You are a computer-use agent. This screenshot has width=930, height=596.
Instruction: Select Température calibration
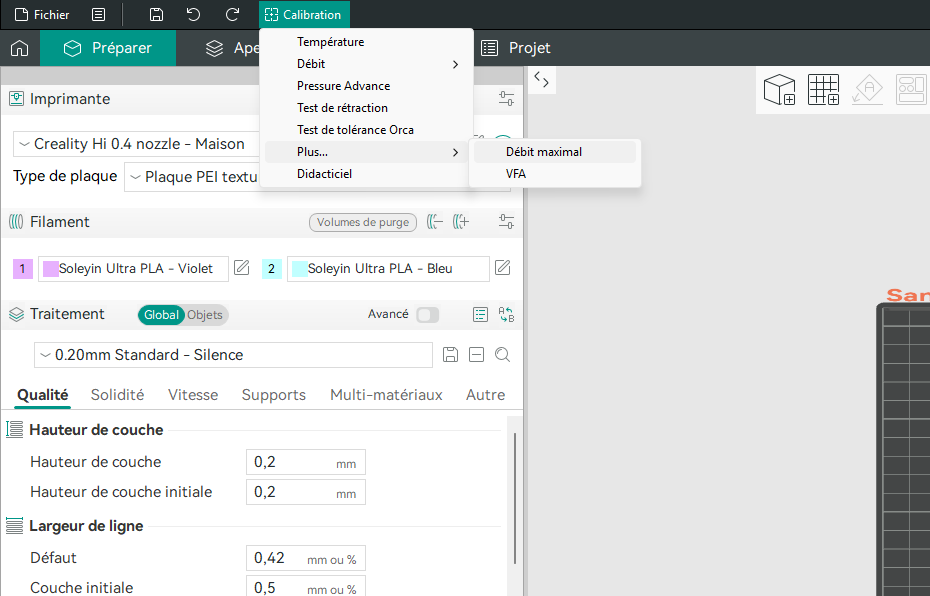tap(366, 42)
